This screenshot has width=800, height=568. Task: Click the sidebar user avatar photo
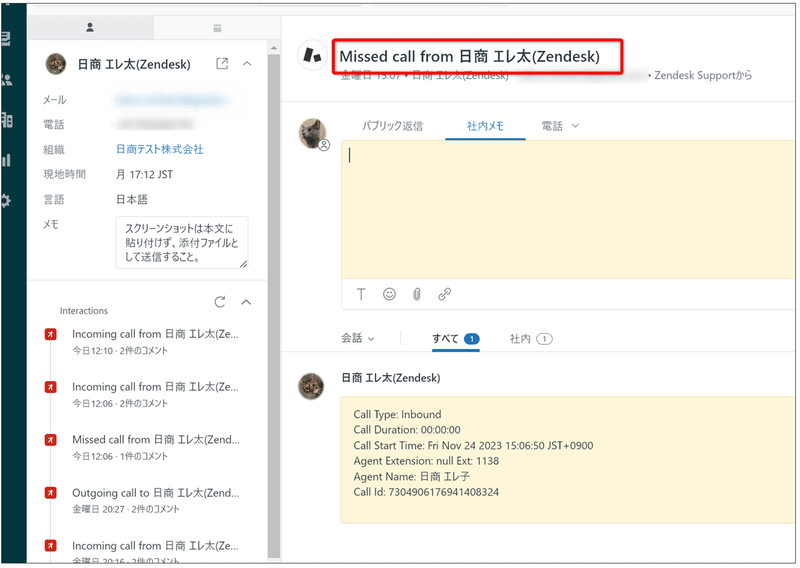56,64
